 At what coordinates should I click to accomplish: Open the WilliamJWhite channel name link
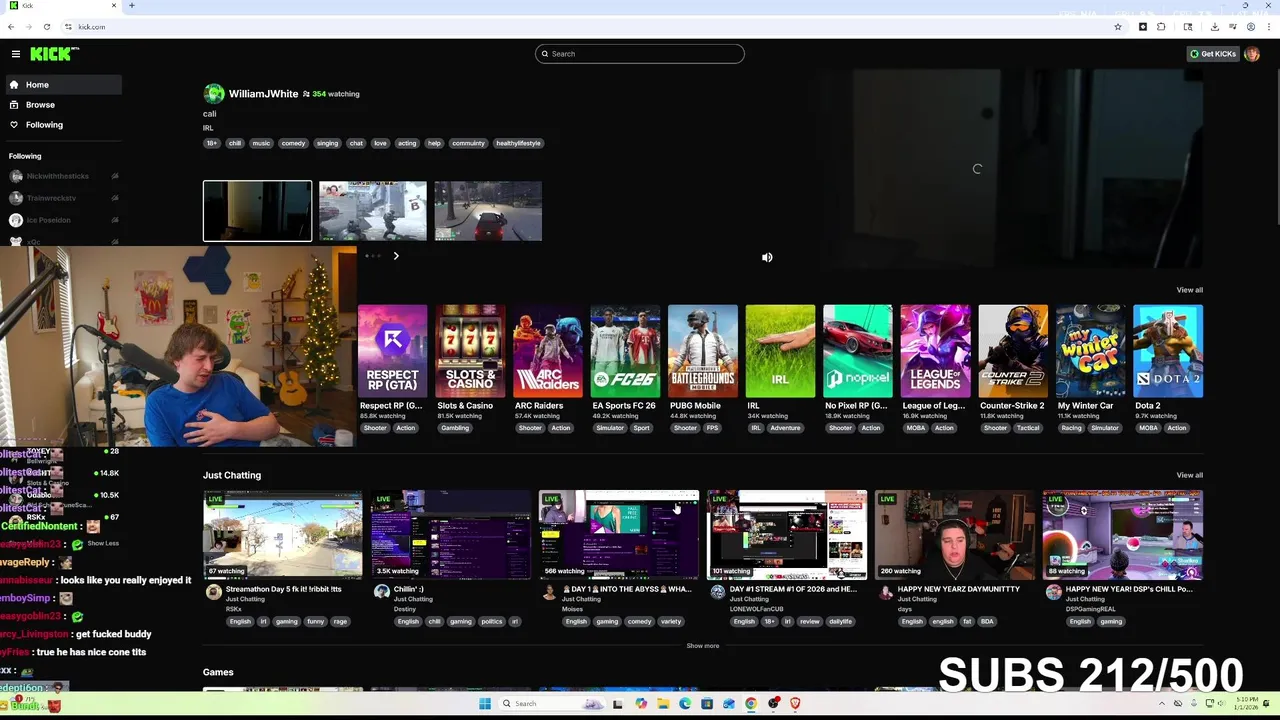click(263, 94)
